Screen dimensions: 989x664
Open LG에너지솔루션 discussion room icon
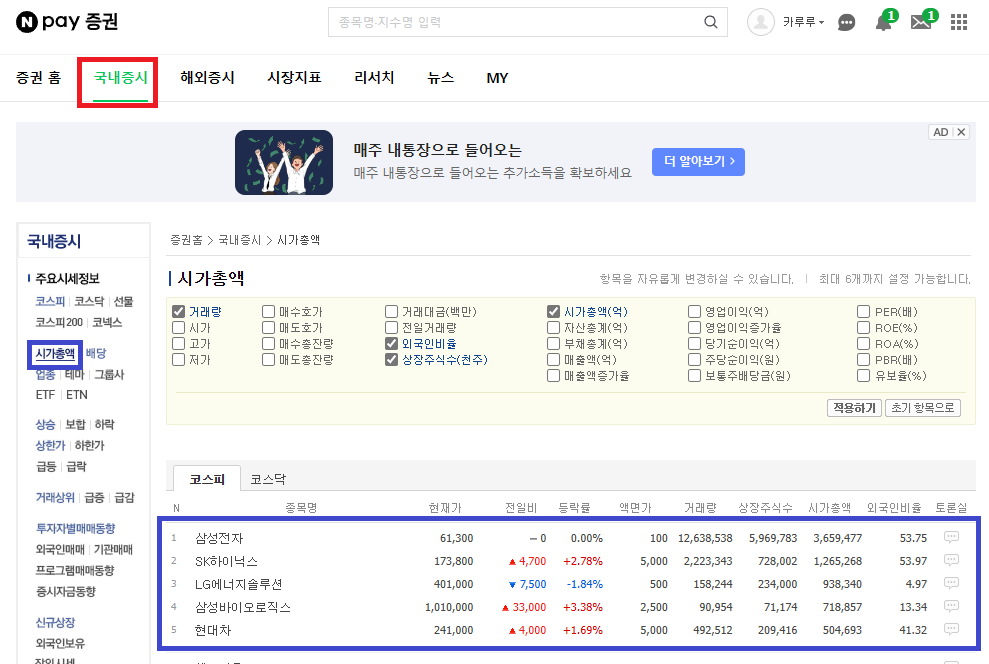click(951, 583)
